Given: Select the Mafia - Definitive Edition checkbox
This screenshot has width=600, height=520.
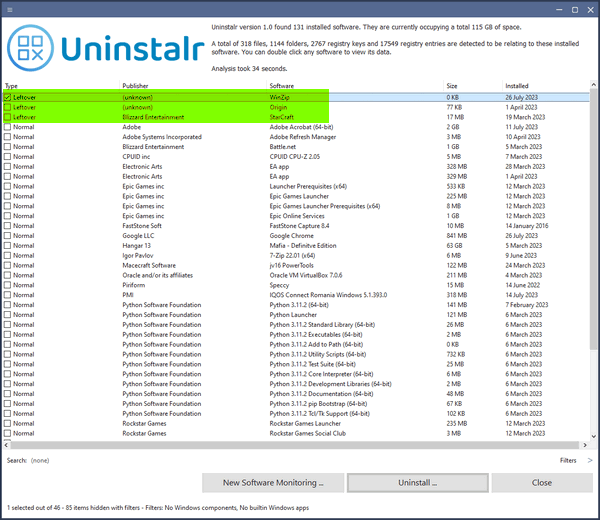Looking at the screenshot, I should tap(7, 246).
